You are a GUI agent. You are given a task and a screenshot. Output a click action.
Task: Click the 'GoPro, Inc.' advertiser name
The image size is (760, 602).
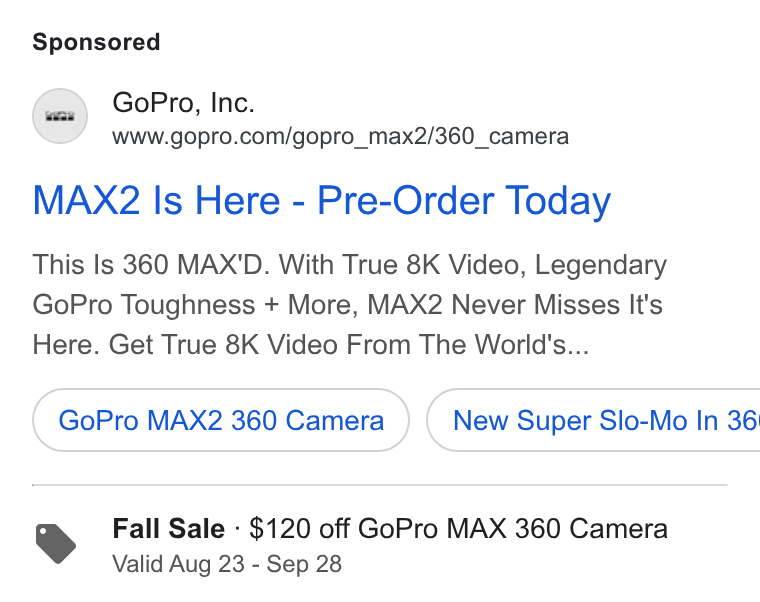[183, 103]
